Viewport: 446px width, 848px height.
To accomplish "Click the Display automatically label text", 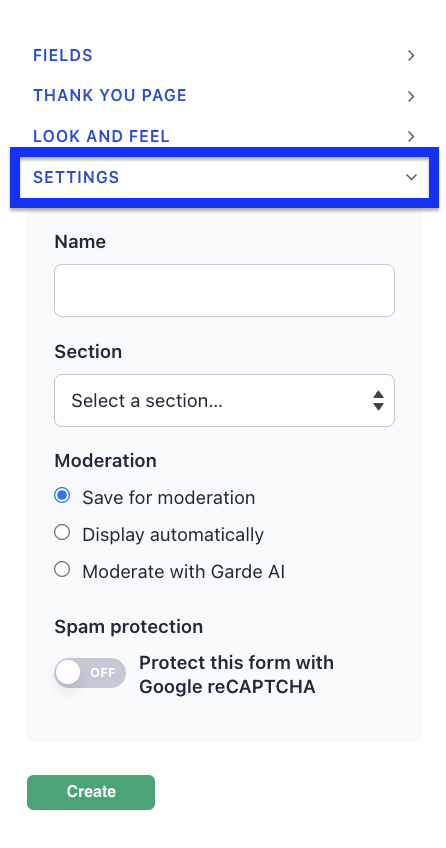I will pyautogui.click(x=173, y=534).
